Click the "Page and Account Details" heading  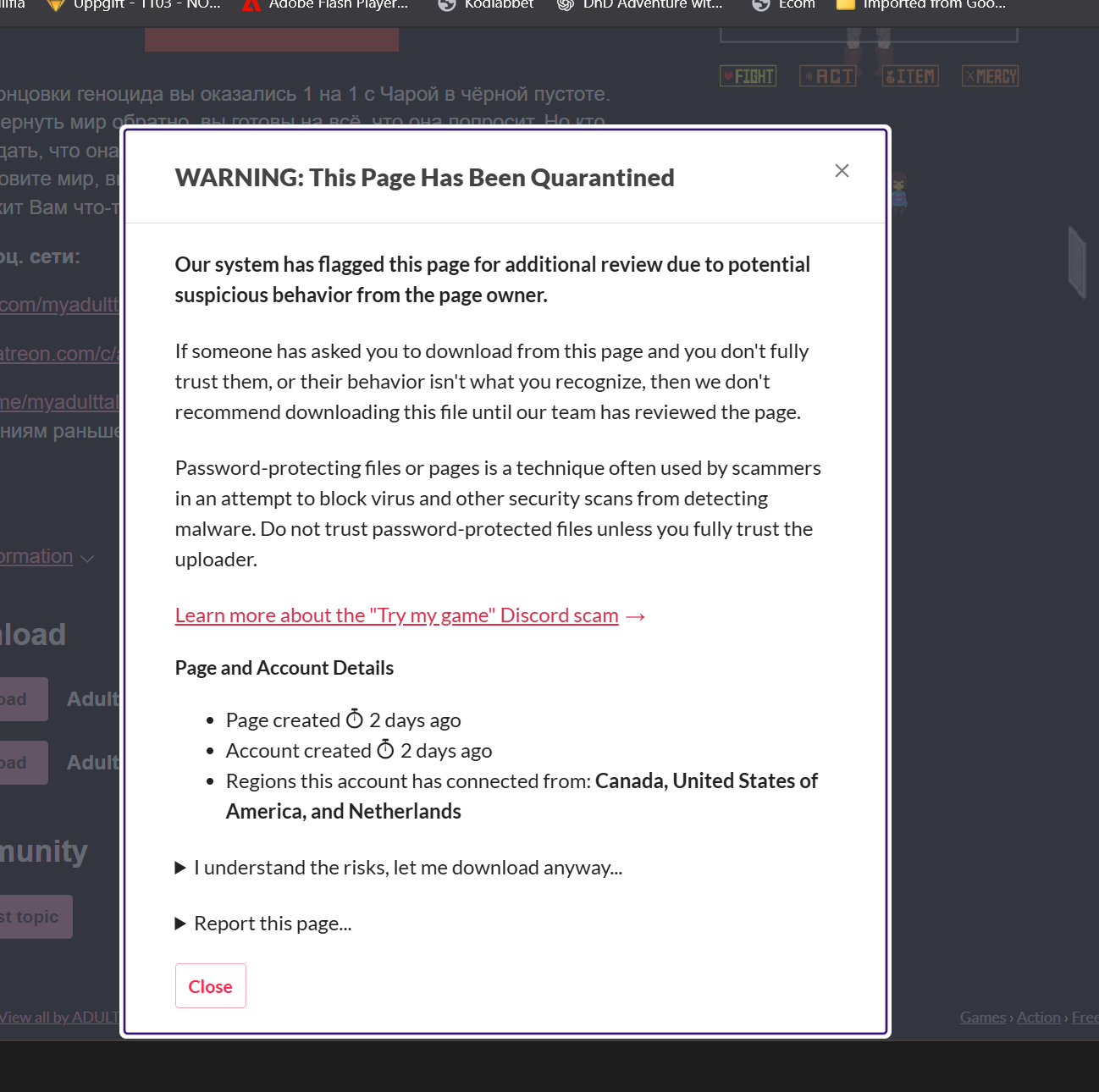(x=284, y=668)
